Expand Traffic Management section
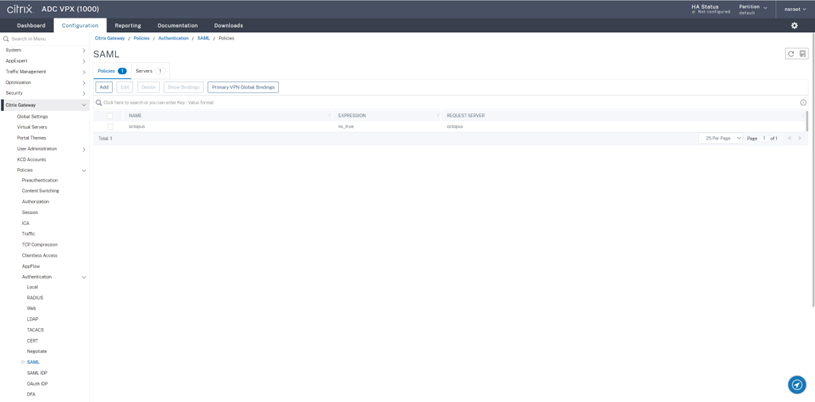 coord(84,72)
